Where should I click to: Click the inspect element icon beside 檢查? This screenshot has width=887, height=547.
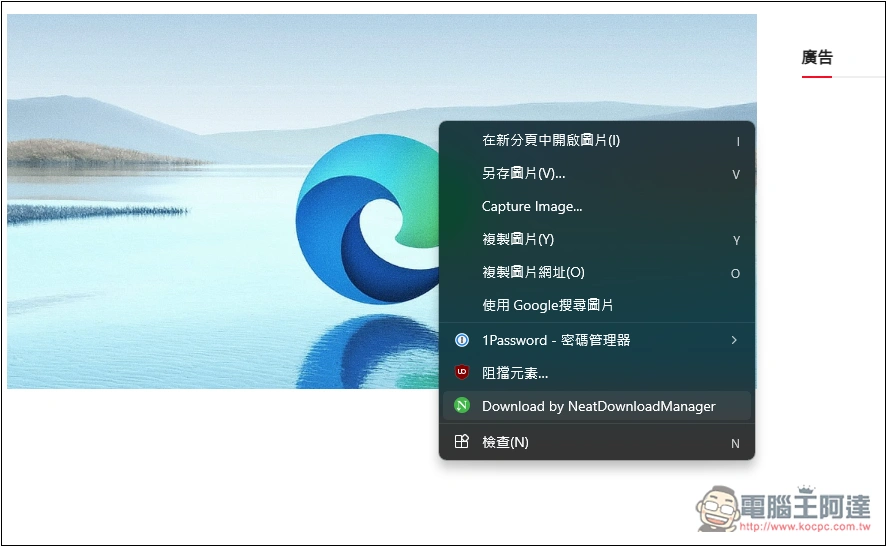coord(462,441)
